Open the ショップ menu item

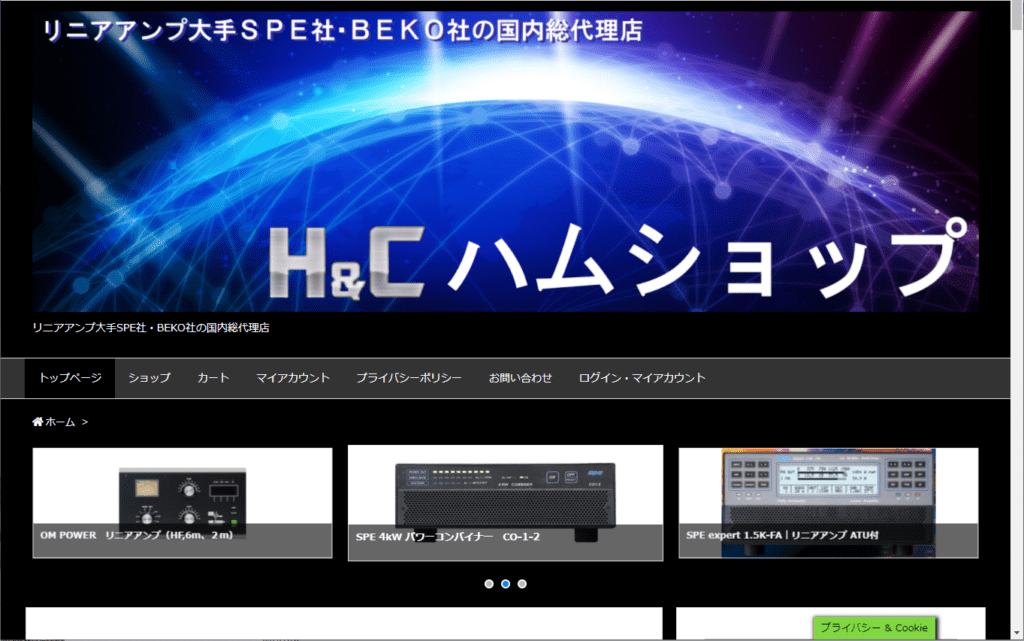pos(149,378)
